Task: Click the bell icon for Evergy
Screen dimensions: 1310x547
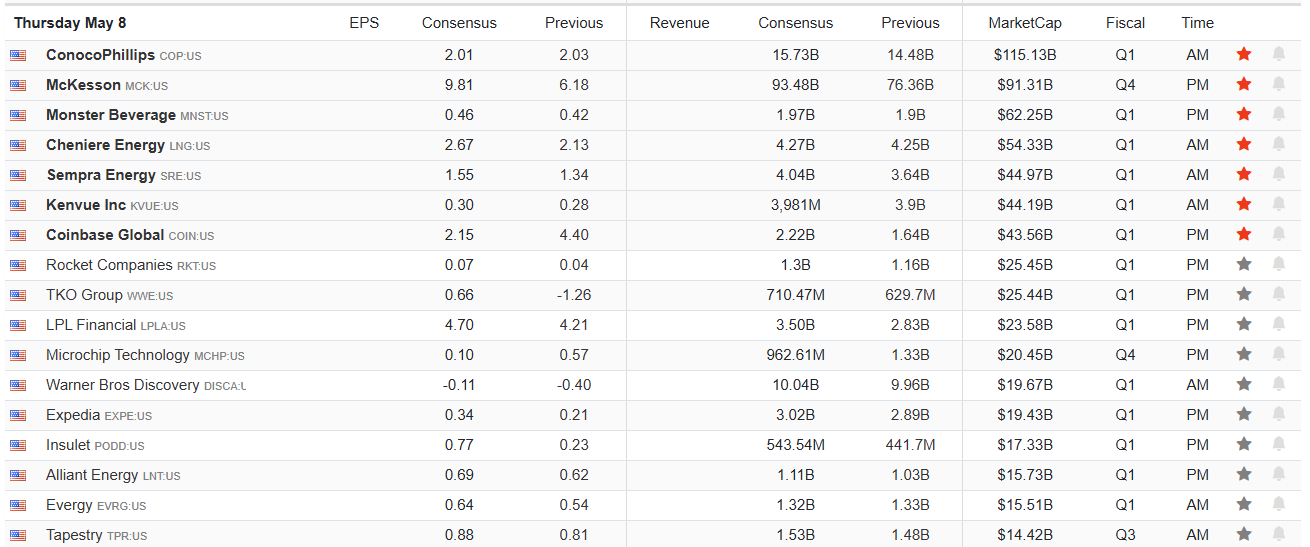Action: pyautogui.click(x=1278, y=505)
